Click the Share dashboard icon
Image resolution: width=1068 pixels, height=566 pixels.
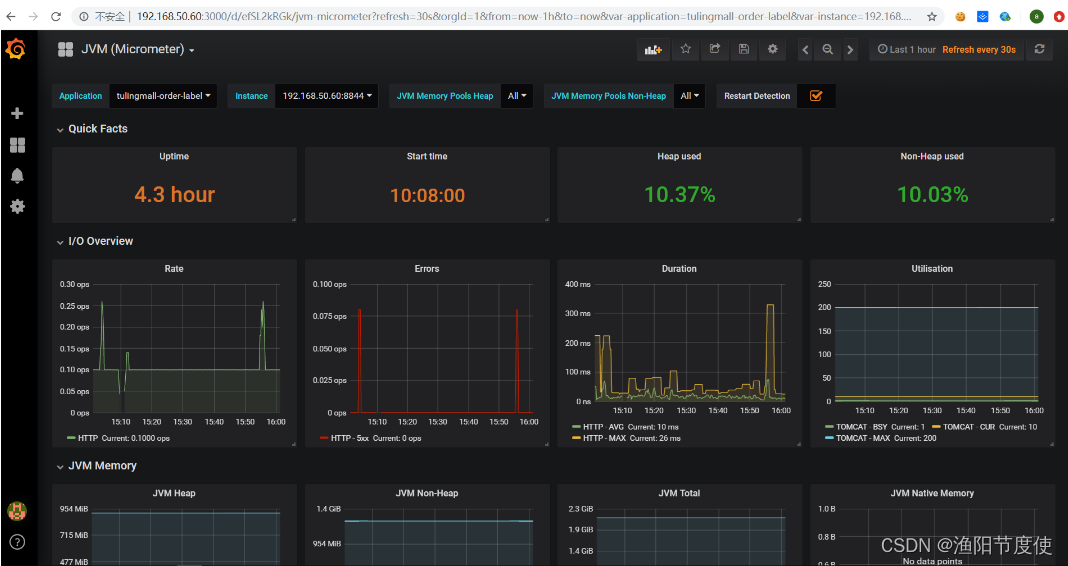pyautogui.click(x=714, y=49)
